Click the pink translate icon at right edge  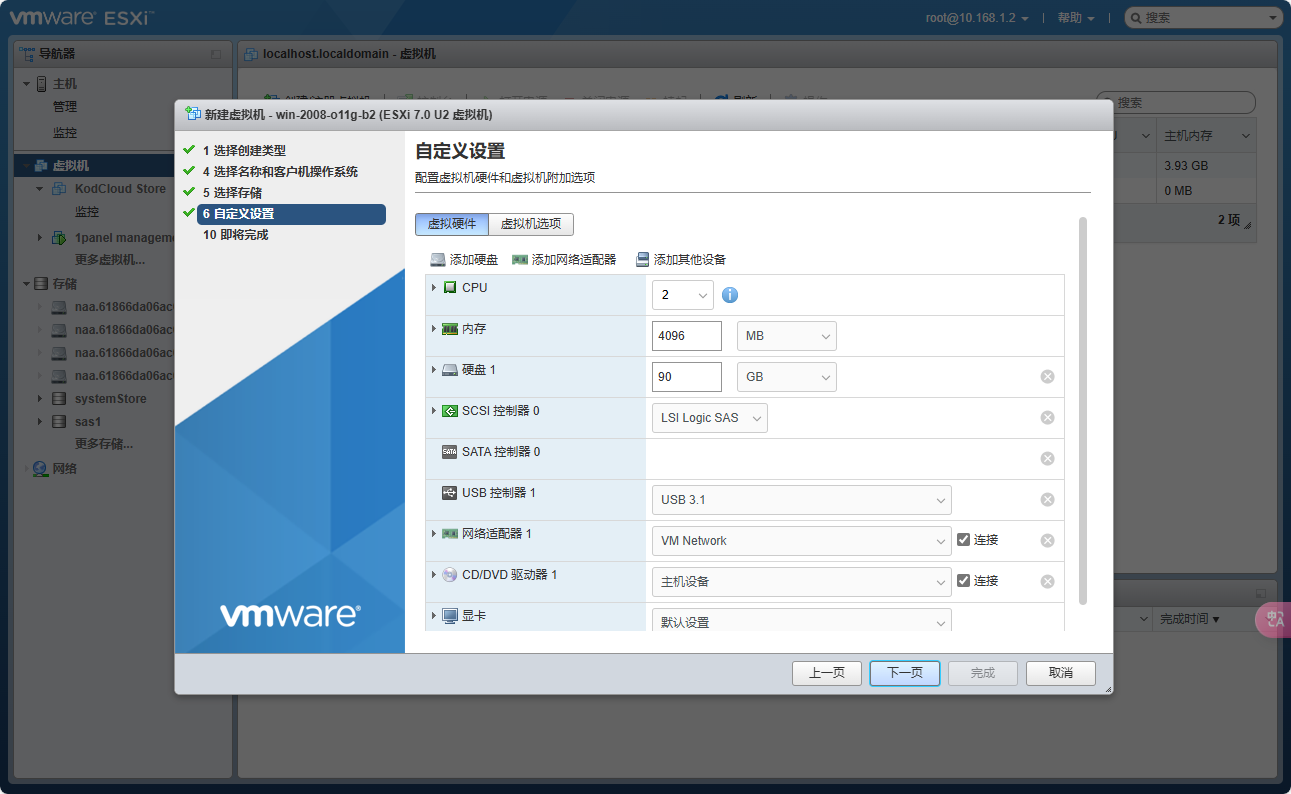coord(1275,620)
